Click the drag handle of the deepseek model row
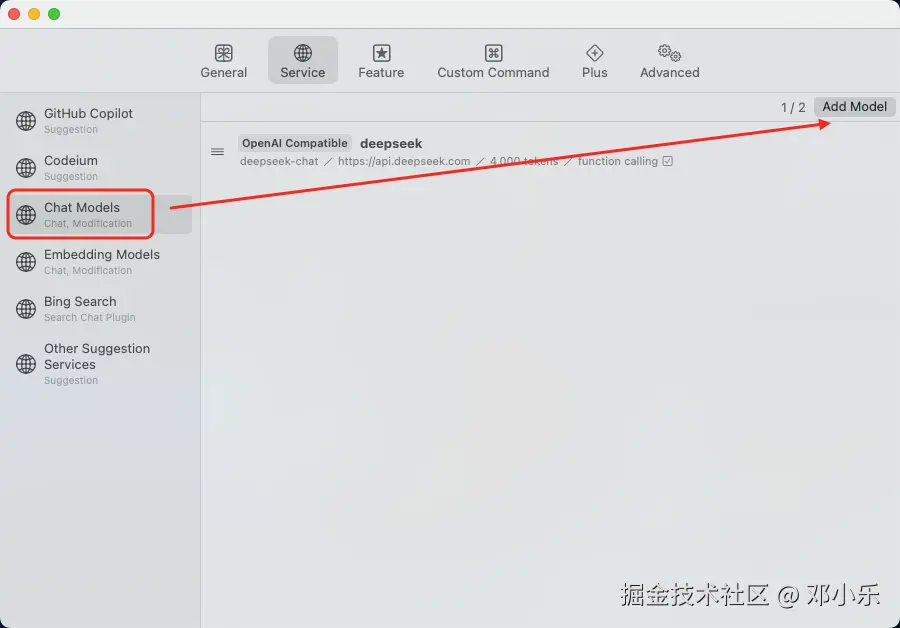Viewport: 900px width, 628px height. click(217, 152)
